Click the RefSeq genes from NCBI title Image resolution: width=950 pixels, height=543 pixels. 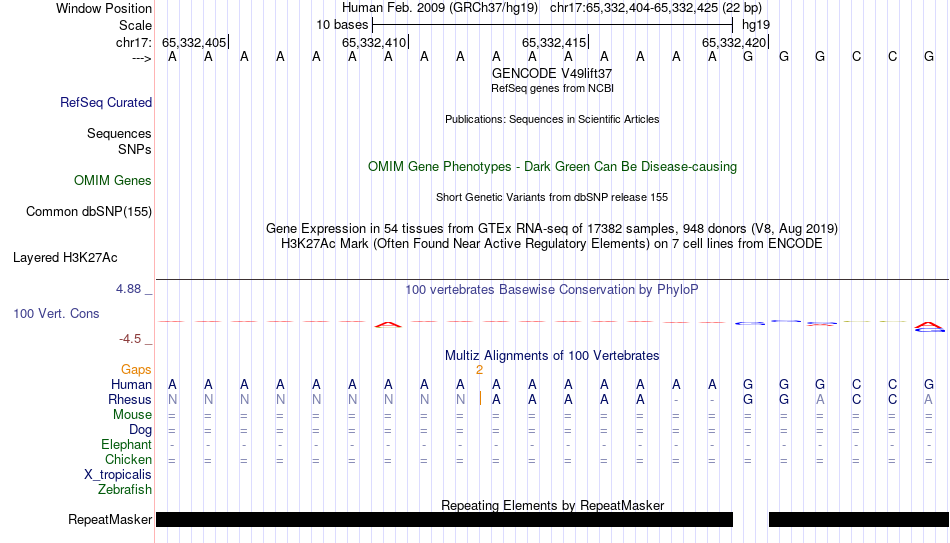(x=552, y=88)
